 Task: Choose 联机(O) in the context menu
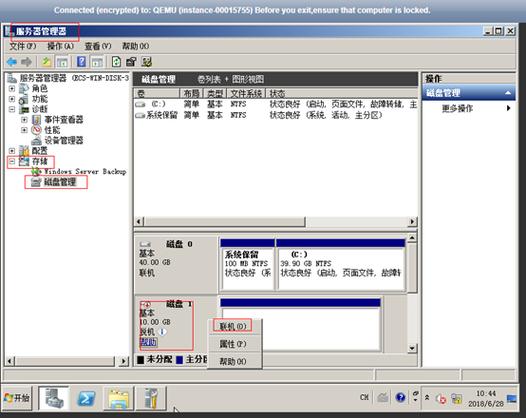(233, 326)
